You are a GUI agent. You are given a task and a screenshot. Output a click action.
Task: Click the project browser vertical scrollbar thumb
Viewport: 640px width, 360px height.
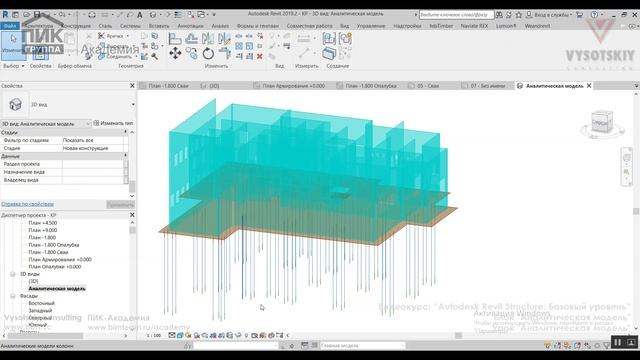(132, 230)
